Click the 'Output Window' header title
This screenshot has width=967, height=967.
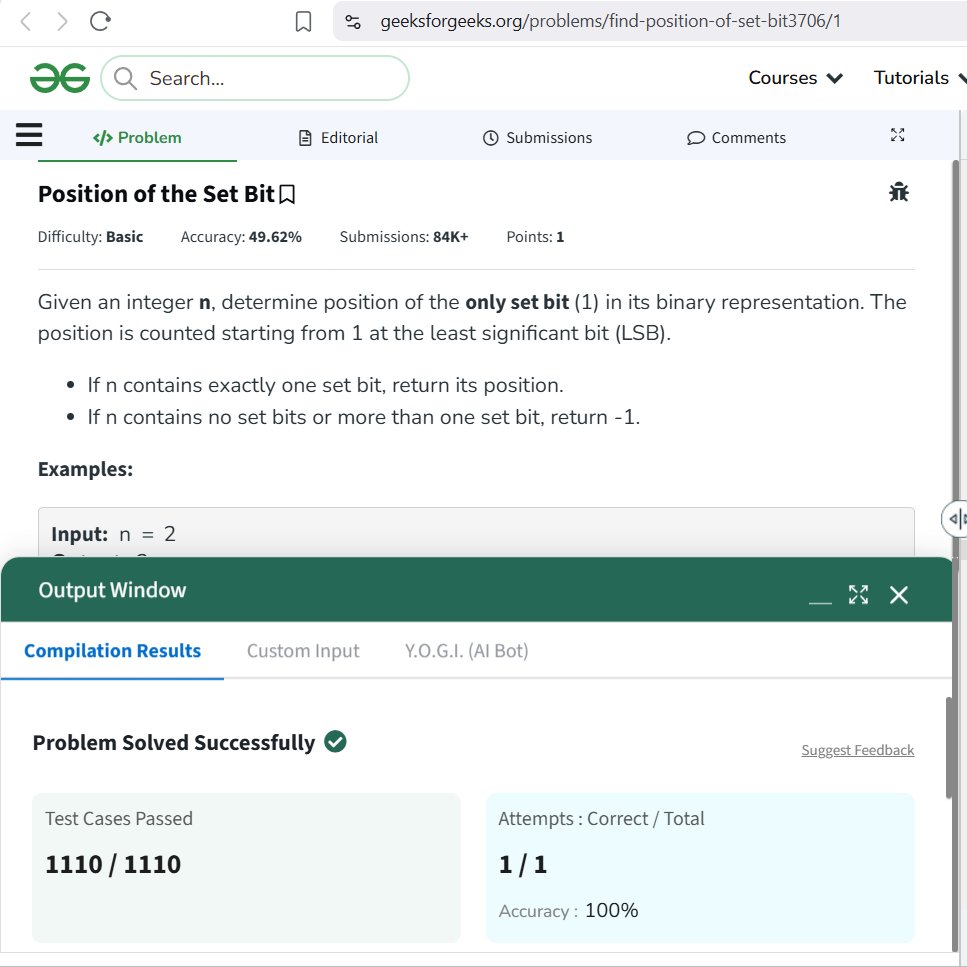pos(112,590)
